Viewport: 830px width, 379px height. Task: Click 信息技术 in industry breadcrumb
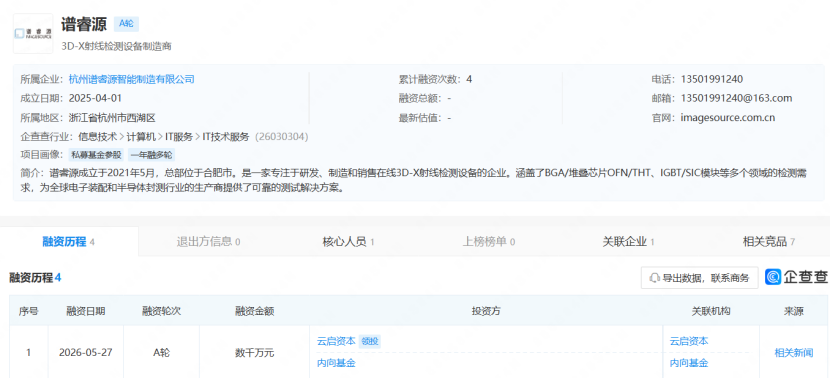pyautogui.click(x=97, y=137)
